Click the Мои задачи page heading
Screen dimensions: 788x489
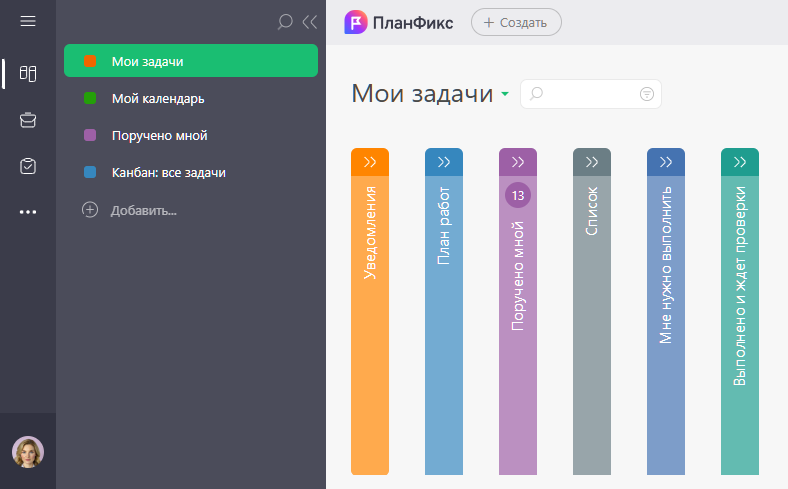tap(422, 93)
